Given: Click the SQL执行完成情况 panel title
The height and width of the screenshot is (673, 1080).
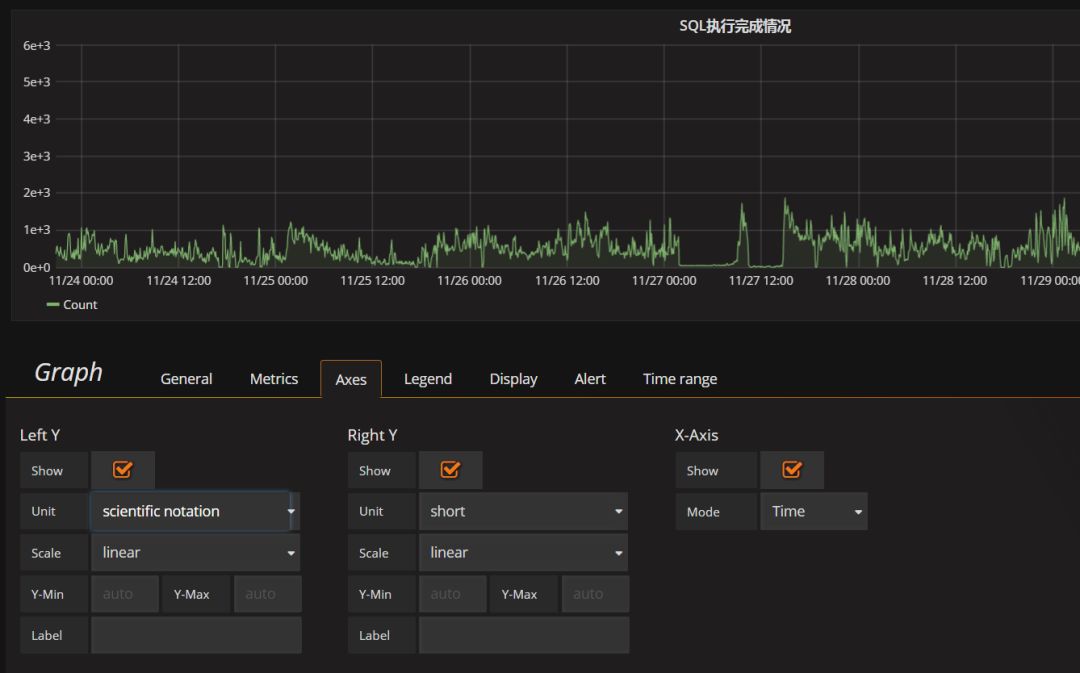Looking at the screenshot, I should (735, 26).
